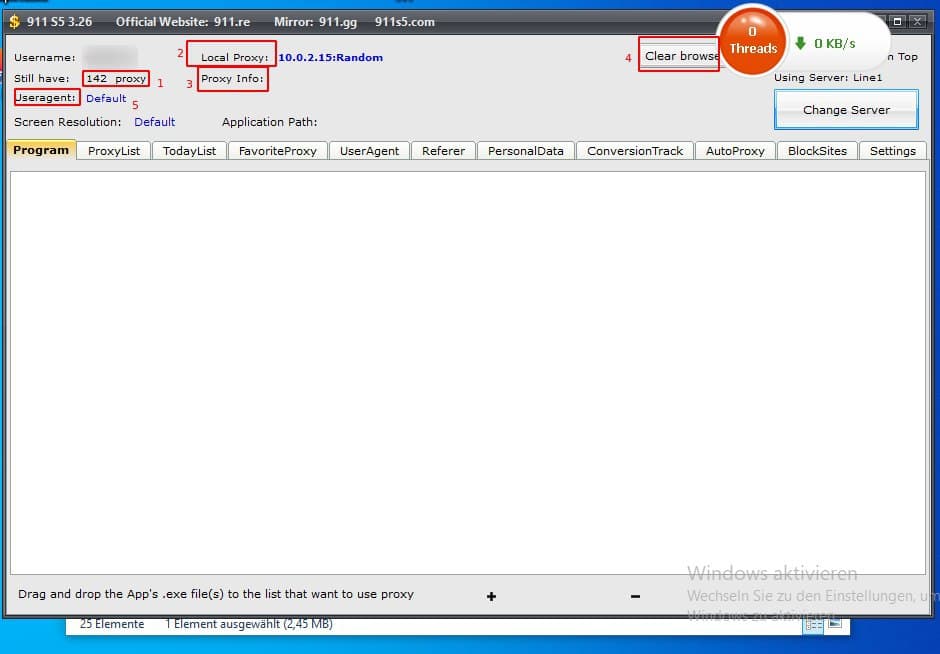Select the UserAgent tab

[369, 151]
